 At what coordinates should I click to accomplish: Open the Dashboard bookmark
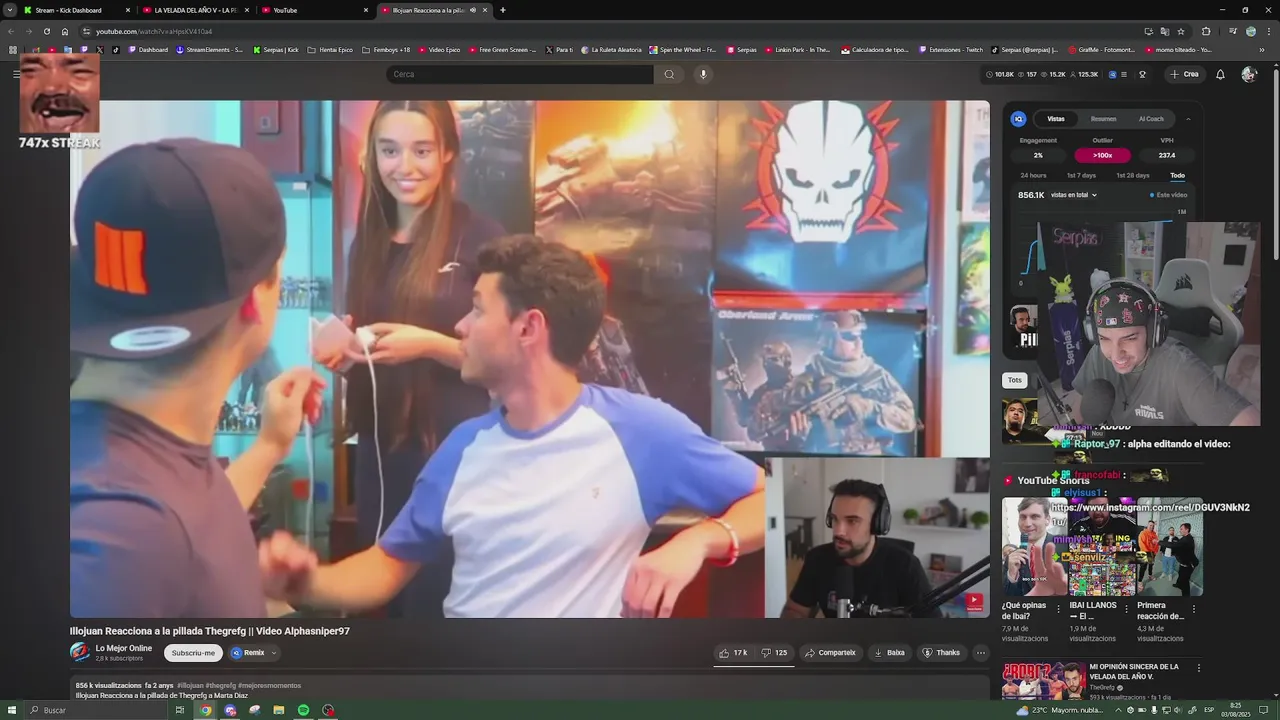pyautogui.click(x=148, y=49)
